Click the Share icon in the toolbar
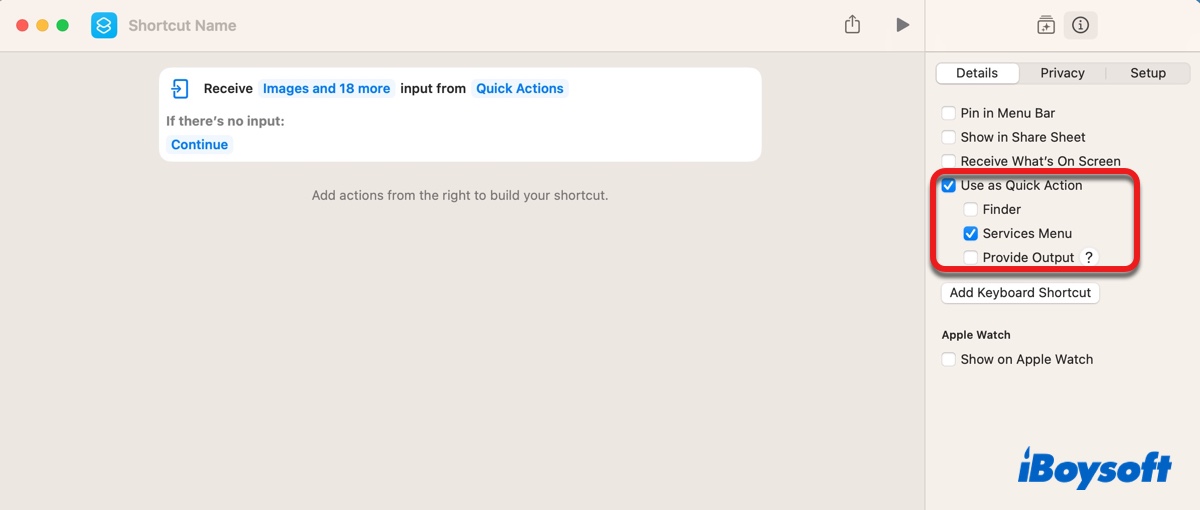1200x510 pixels. [x=852, y=25]
